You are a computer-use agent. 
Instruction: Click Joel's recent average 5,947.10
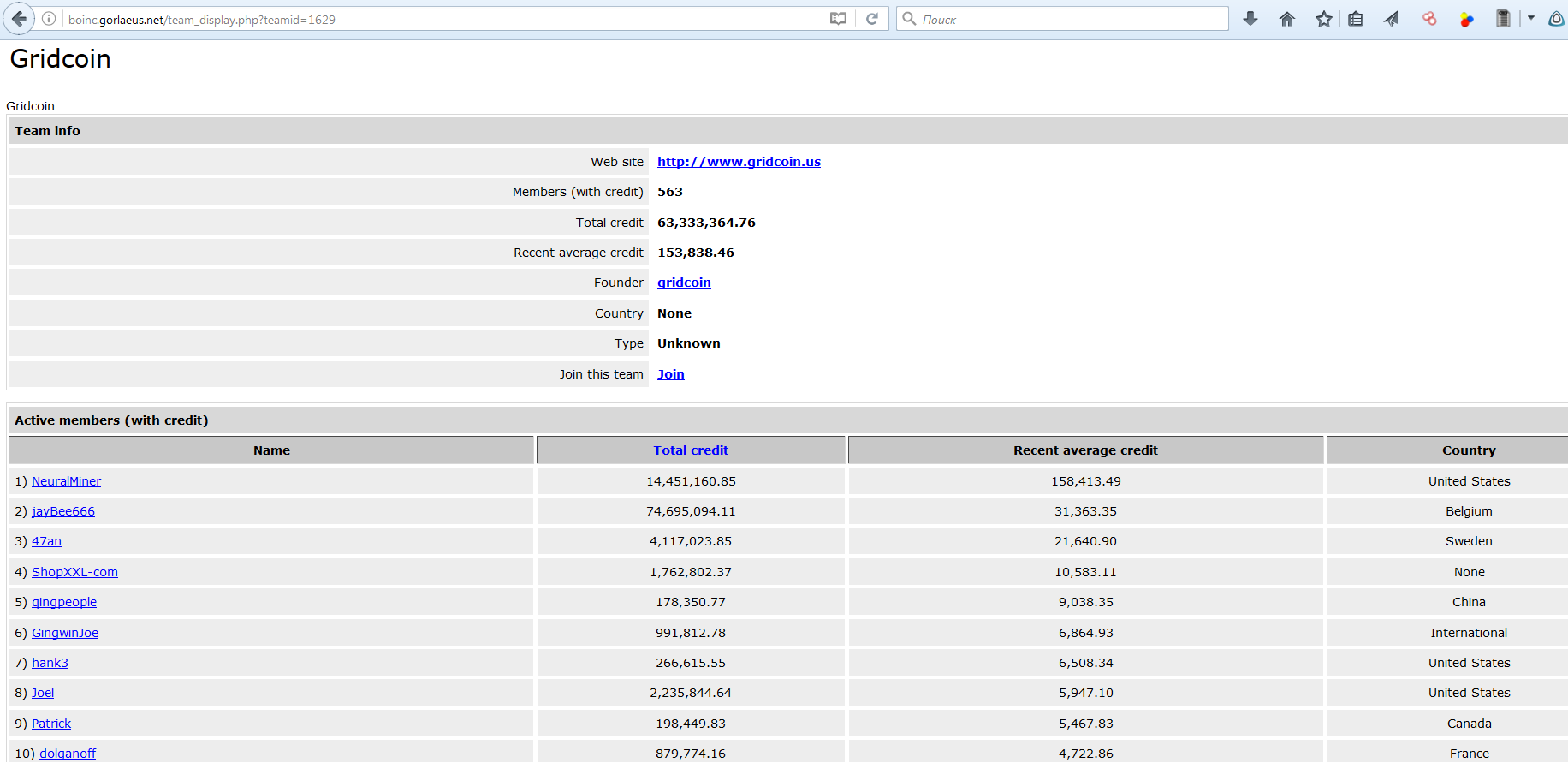1086,693
